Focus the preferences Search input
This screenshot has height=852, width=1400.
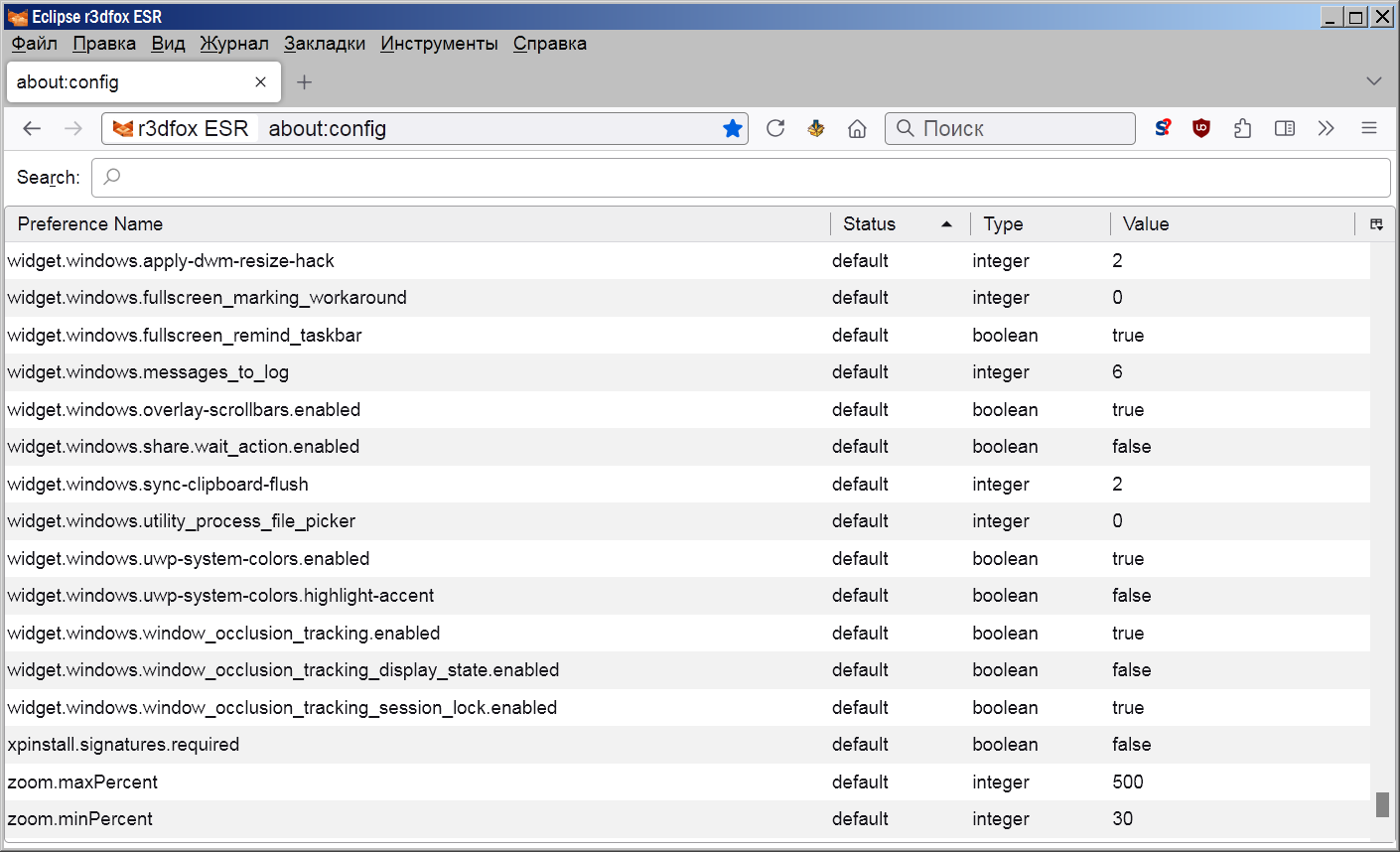point(741,177)
